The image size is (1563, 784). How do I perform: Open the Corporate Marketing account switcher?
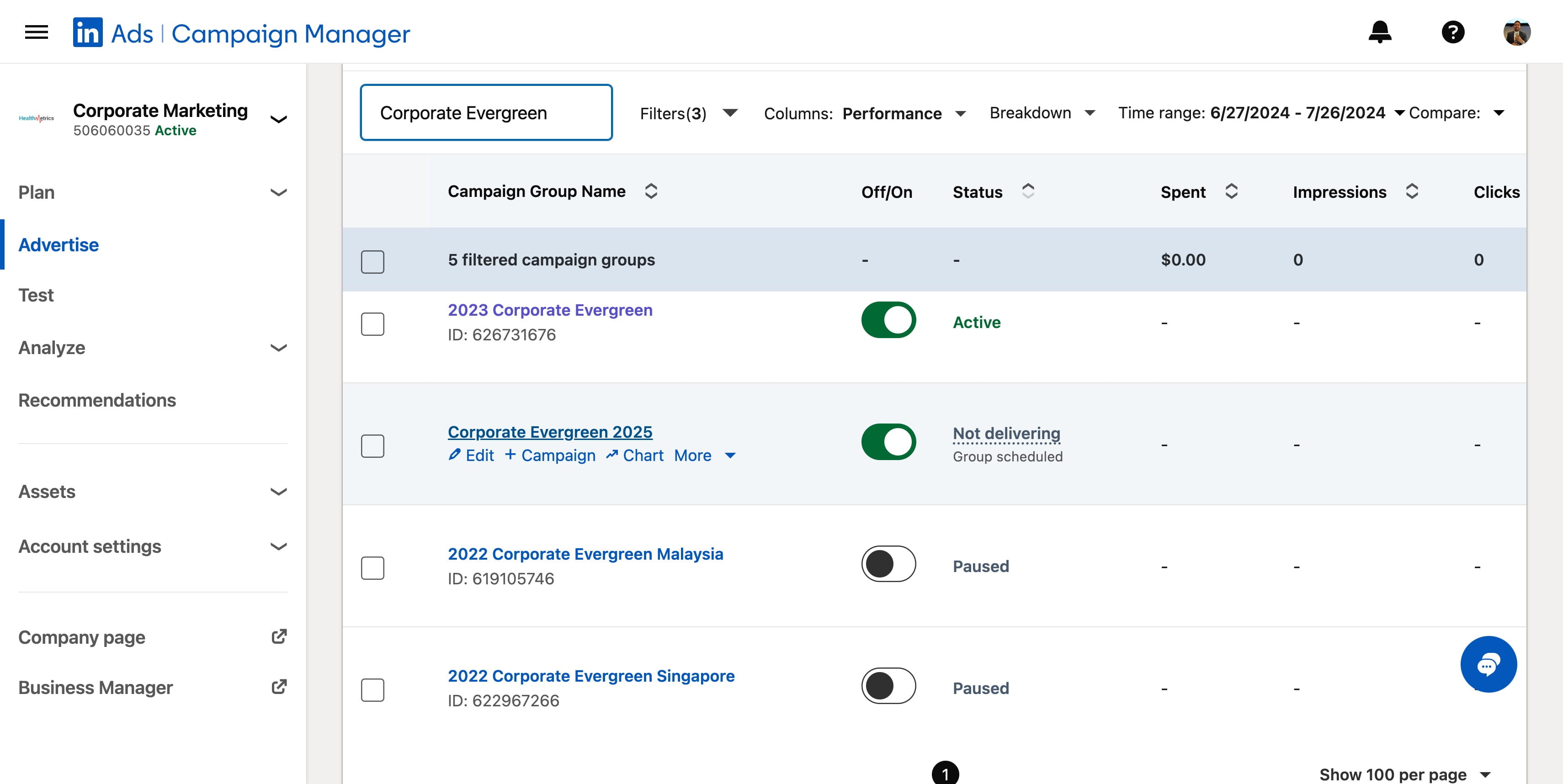tap(278, 119)
